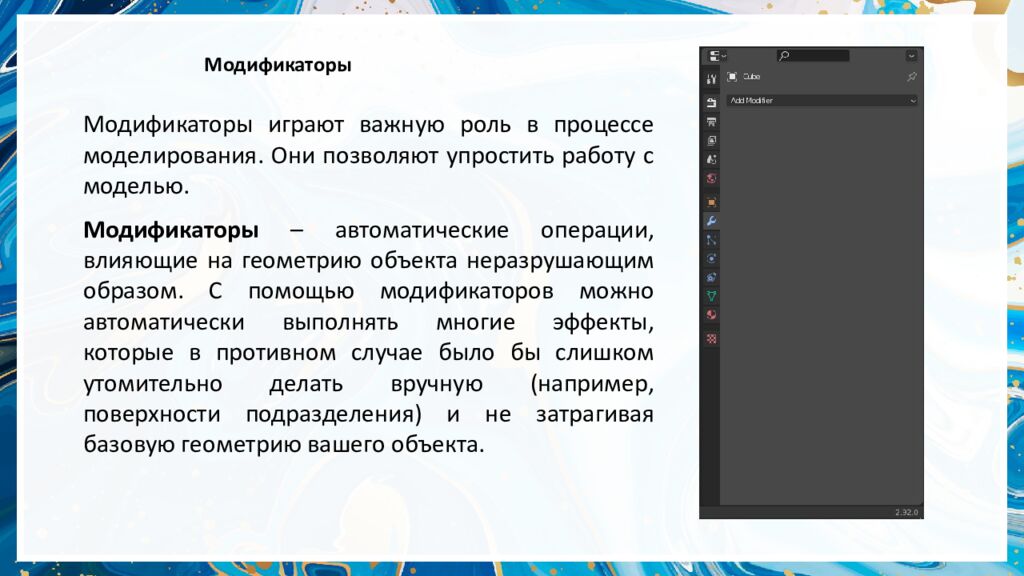This screenshot has width=1024, height=576.
Task: Open the options dropdown beside search
Action: coord(911,56)
